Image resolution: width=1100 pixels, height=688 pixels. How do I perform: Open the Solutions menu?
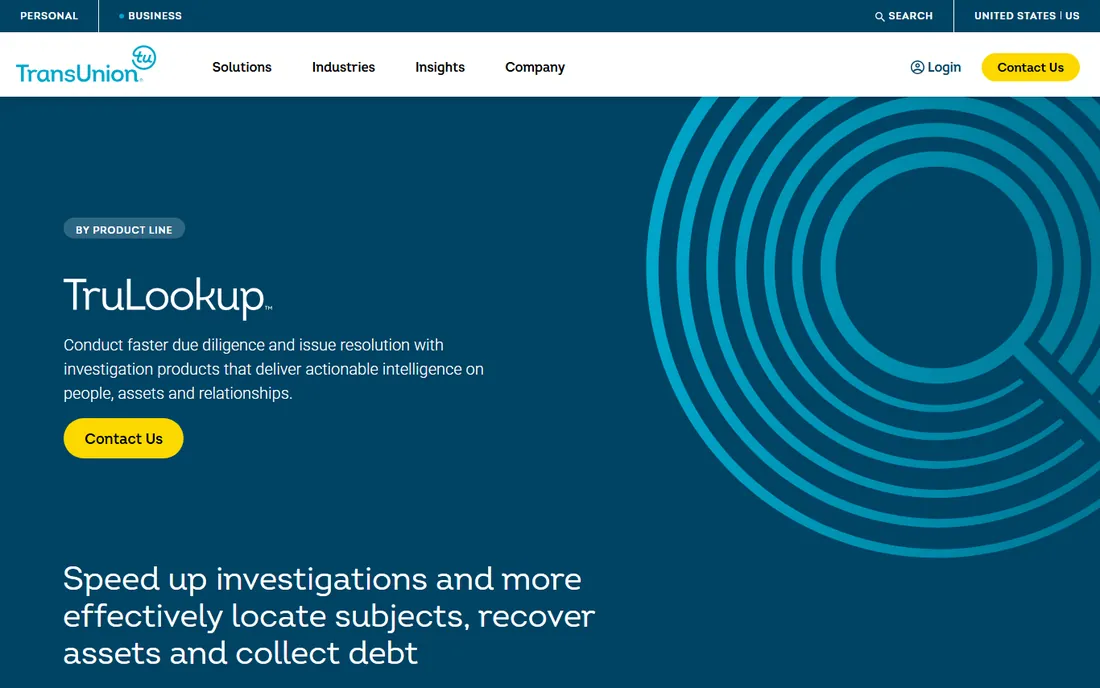click(242, 67)
